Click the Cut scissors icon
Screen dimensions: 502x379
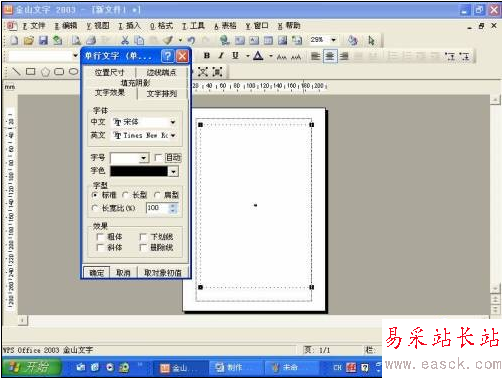tap(125, 40)
